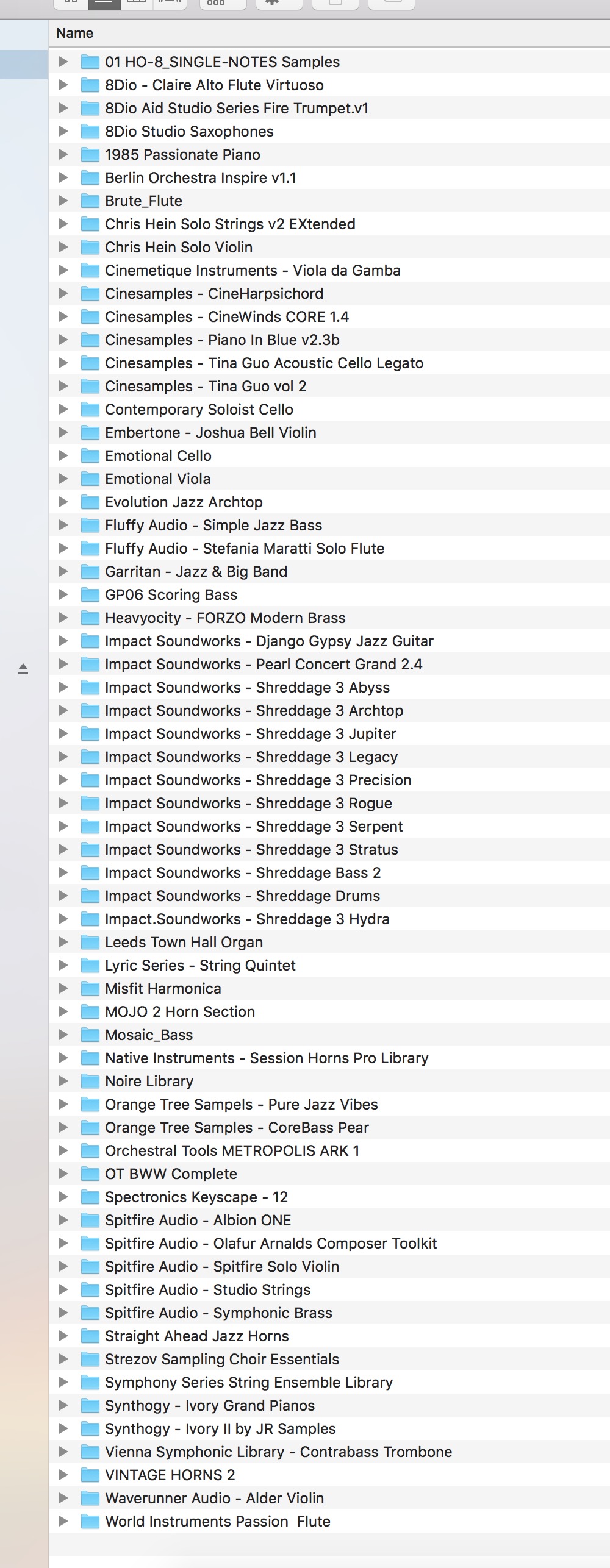The height and width of the screenshot is (1568, 610).
Task: Click the Studio Strings folder icon
Action: [90, 1289]
